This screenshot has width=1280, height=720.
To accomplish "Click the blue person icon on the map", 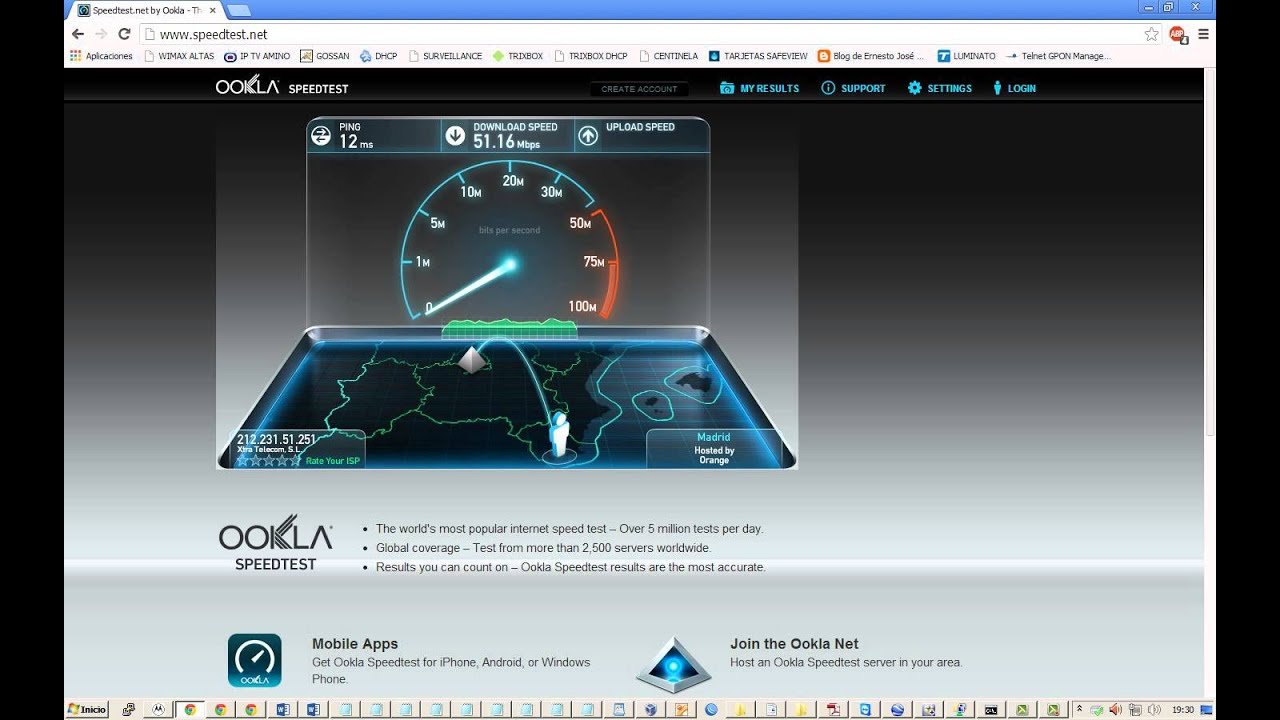I will [x=560, y=435].
